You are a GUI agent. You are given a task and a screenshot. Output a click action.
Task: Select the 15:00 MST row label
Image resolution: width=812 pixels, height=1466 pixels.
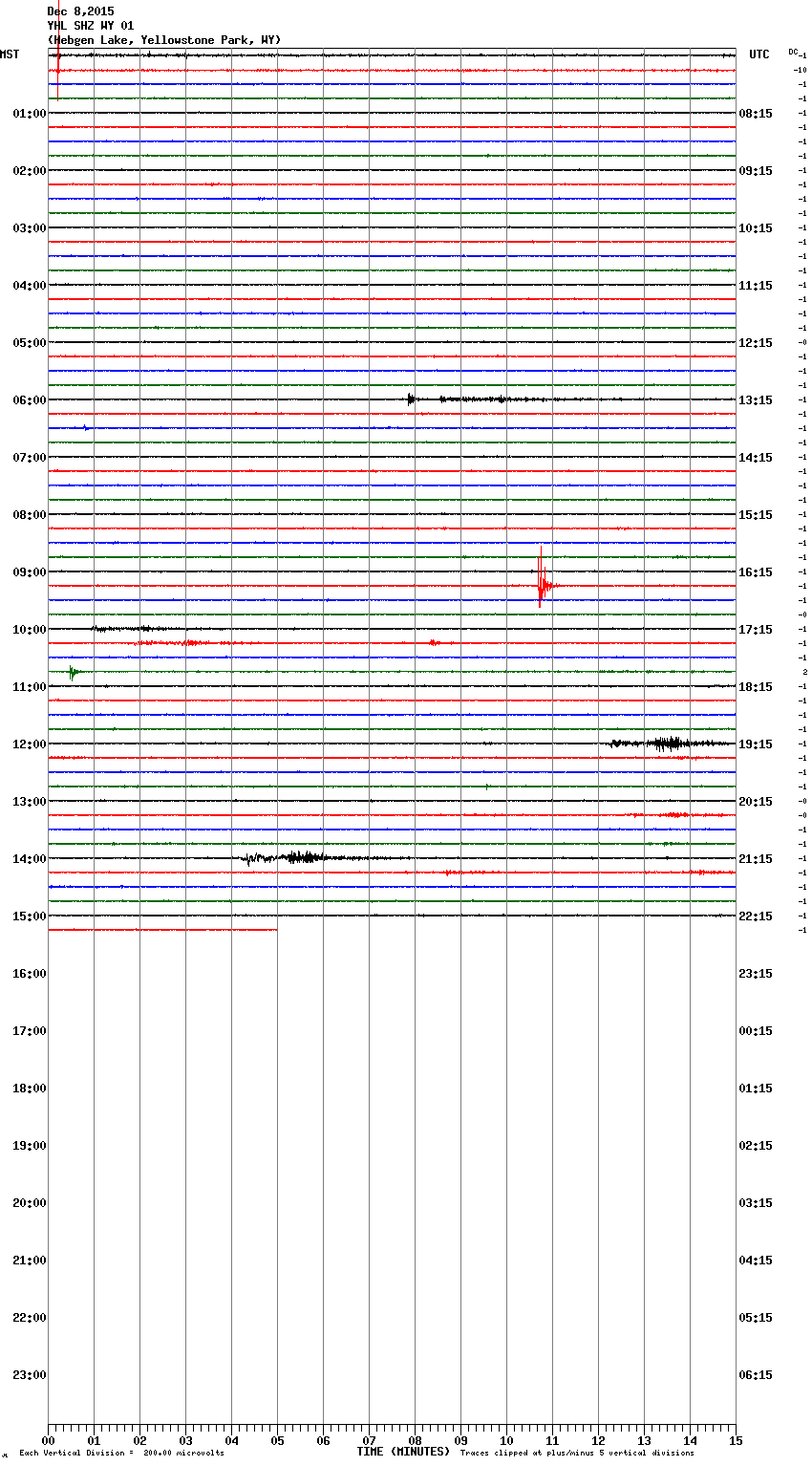[30, 916]
